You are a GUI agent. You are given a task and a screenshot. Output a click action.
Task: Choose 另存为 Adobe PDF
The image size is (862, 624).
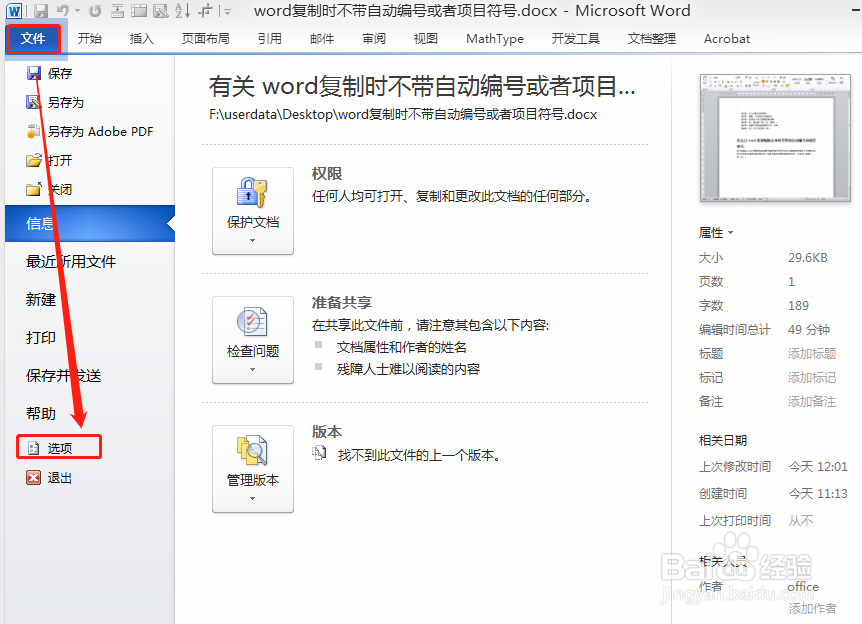point(90,131)
